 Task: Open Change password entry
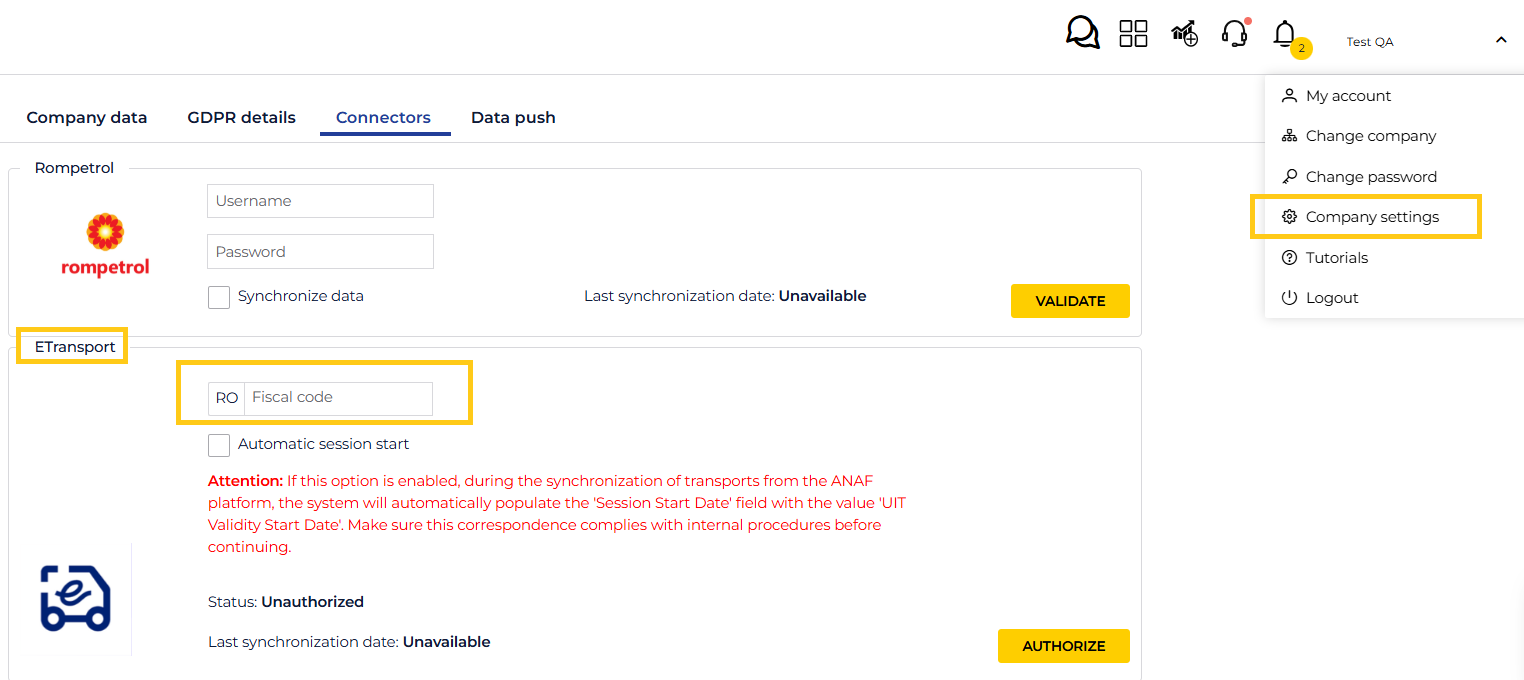coord(1370,177)
